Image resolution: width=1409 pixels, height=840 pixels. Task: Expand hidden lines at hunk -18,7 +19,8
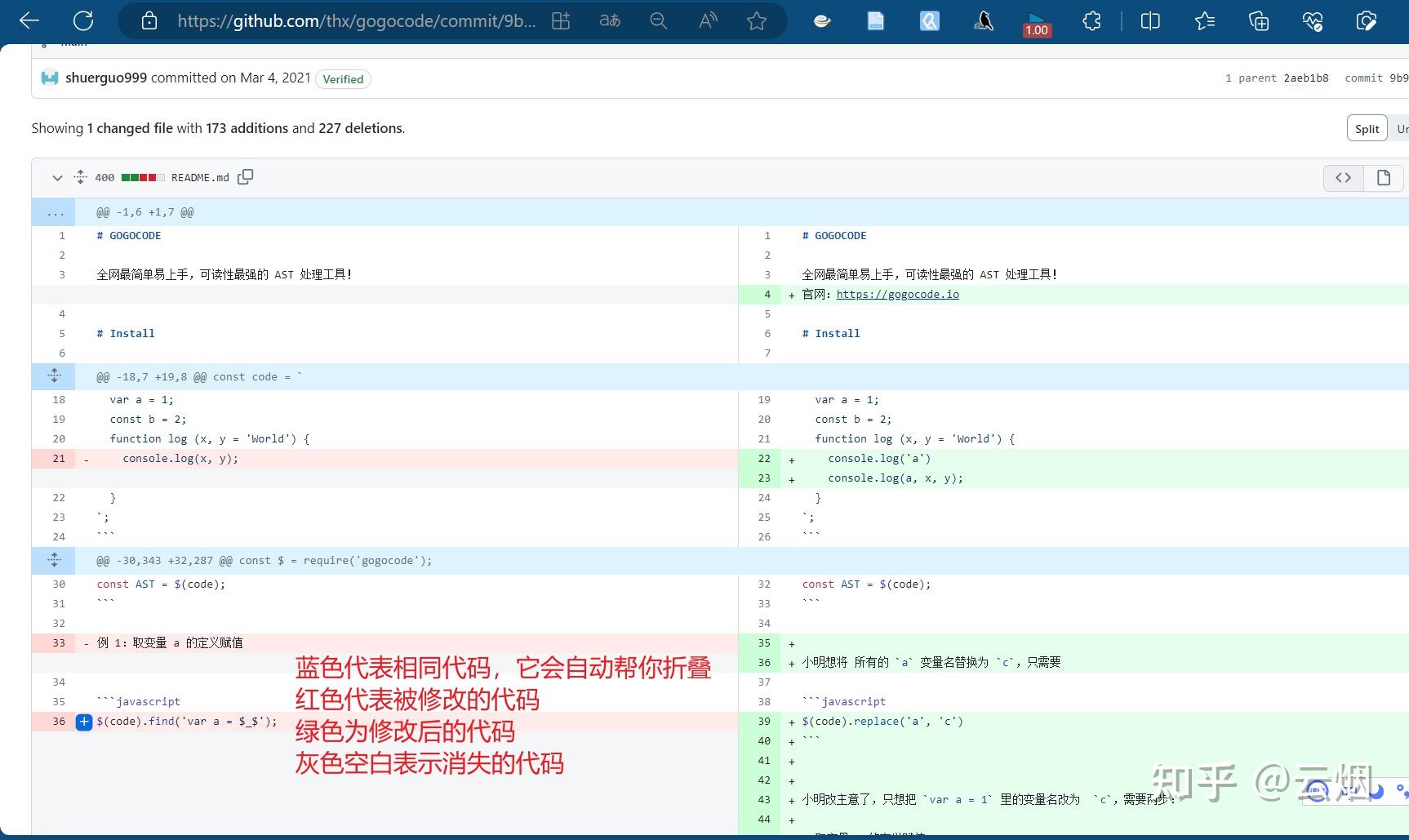54,376
